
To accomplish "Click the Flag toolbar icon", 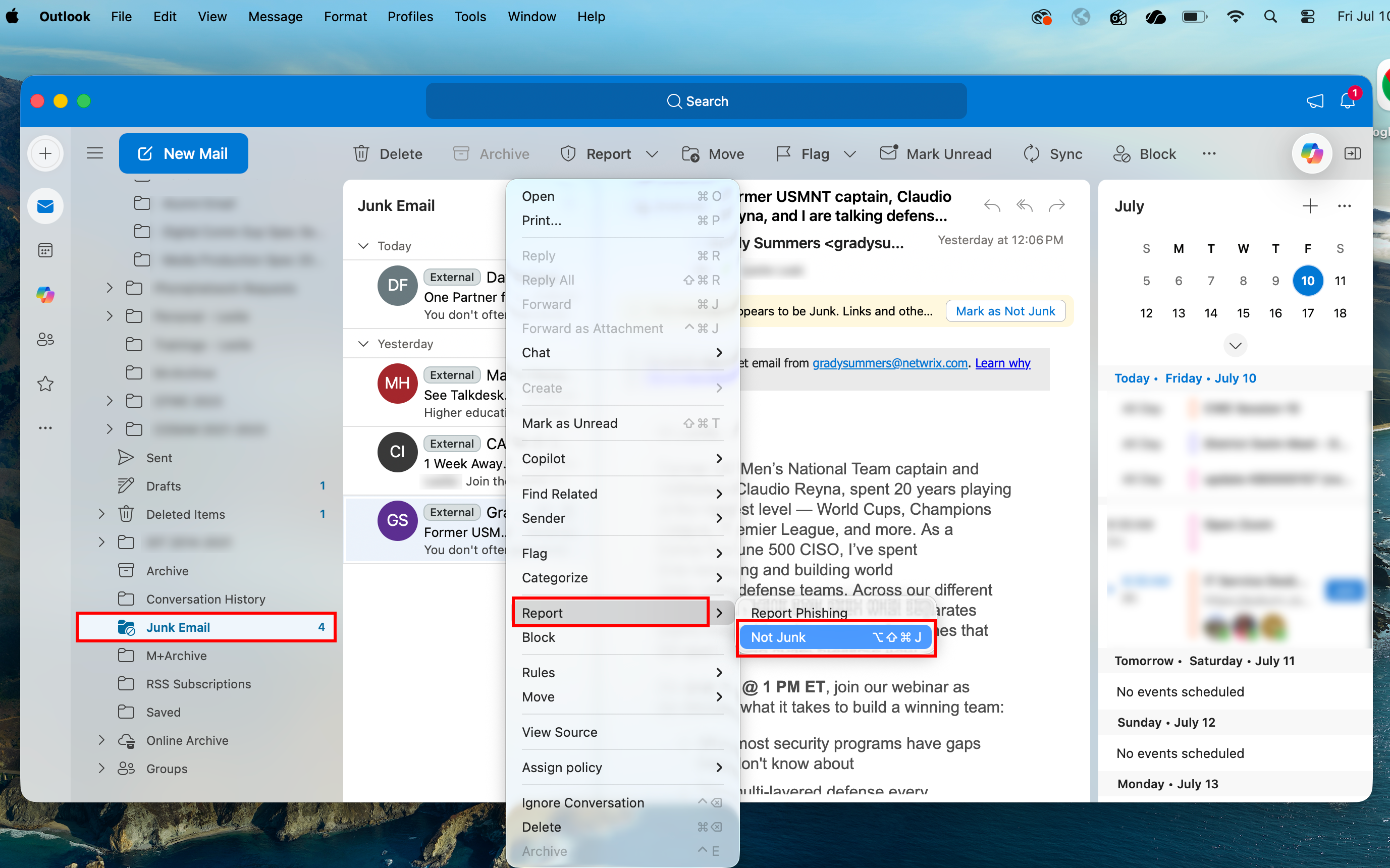I will tap(783, 154).
